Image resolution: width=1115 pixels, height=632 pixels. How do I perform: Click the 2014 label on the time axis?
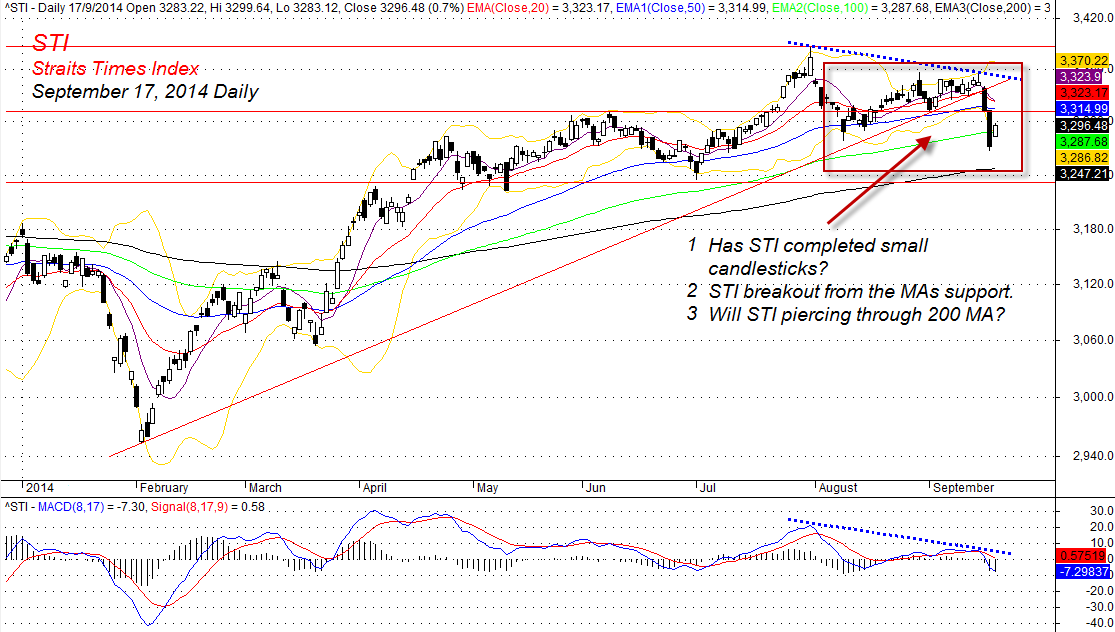point(40,488)
